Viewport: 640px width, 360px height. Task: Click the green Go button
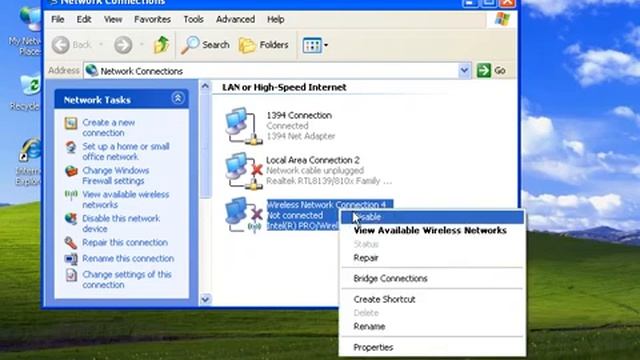(491, 71)
